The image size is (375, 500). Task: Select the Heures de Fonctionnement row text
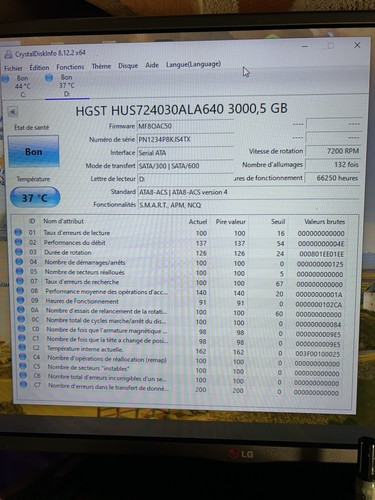[82, 301]
